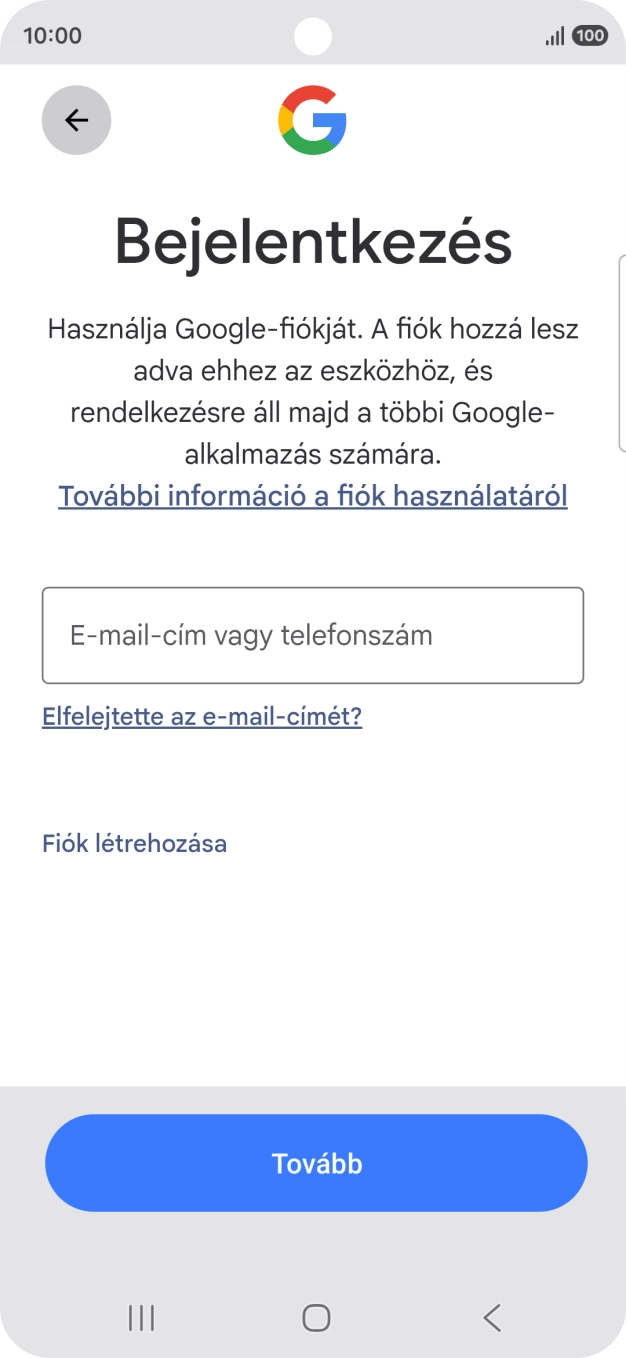Tap the signal strength indicator
The width and height of the screenshot is (626, 1358).
click(x=556, y=35)
